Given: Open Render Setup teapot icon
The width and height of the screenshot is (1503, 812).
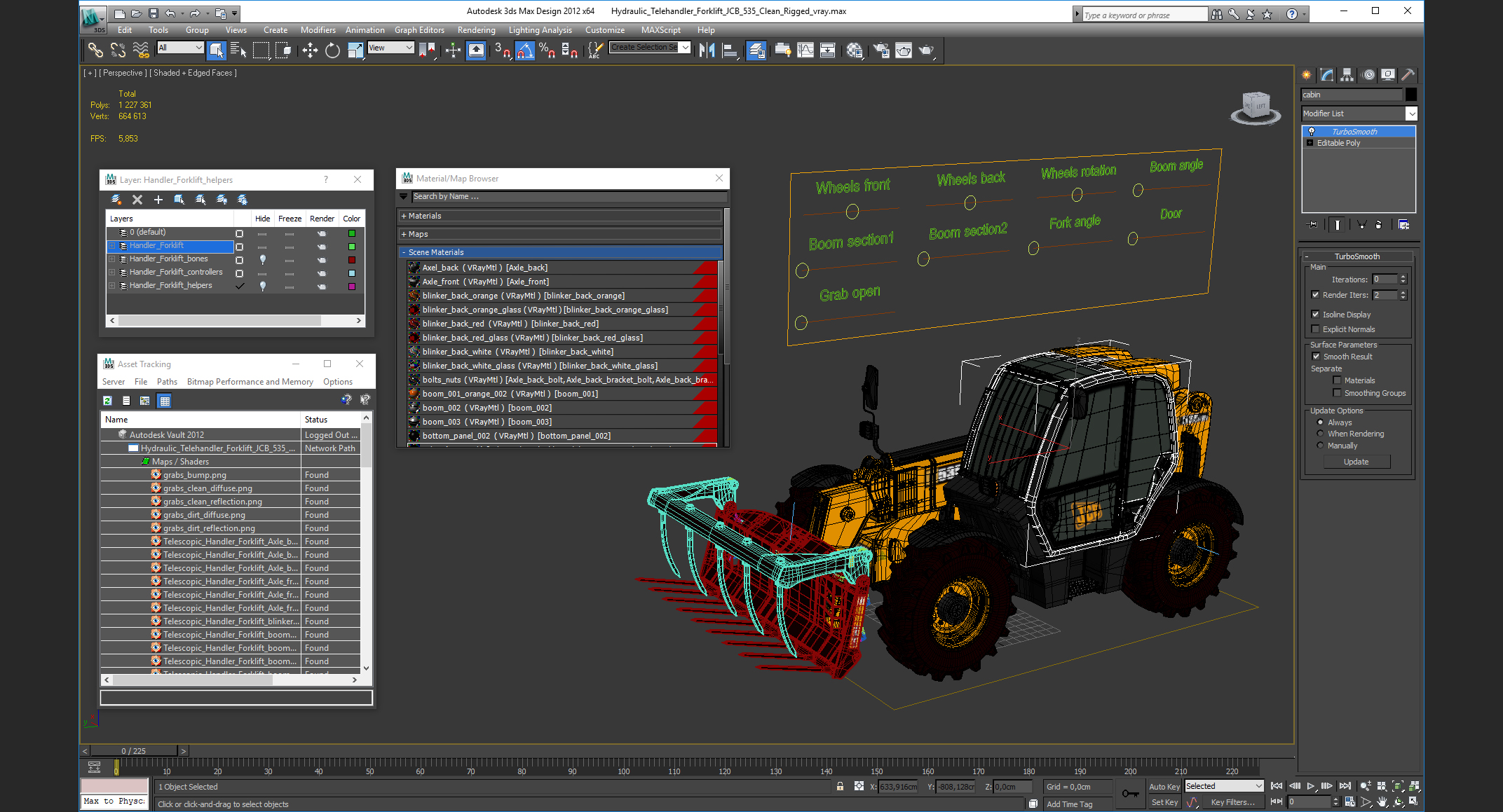Looking at the screenshot, I should tap(881, 50).
